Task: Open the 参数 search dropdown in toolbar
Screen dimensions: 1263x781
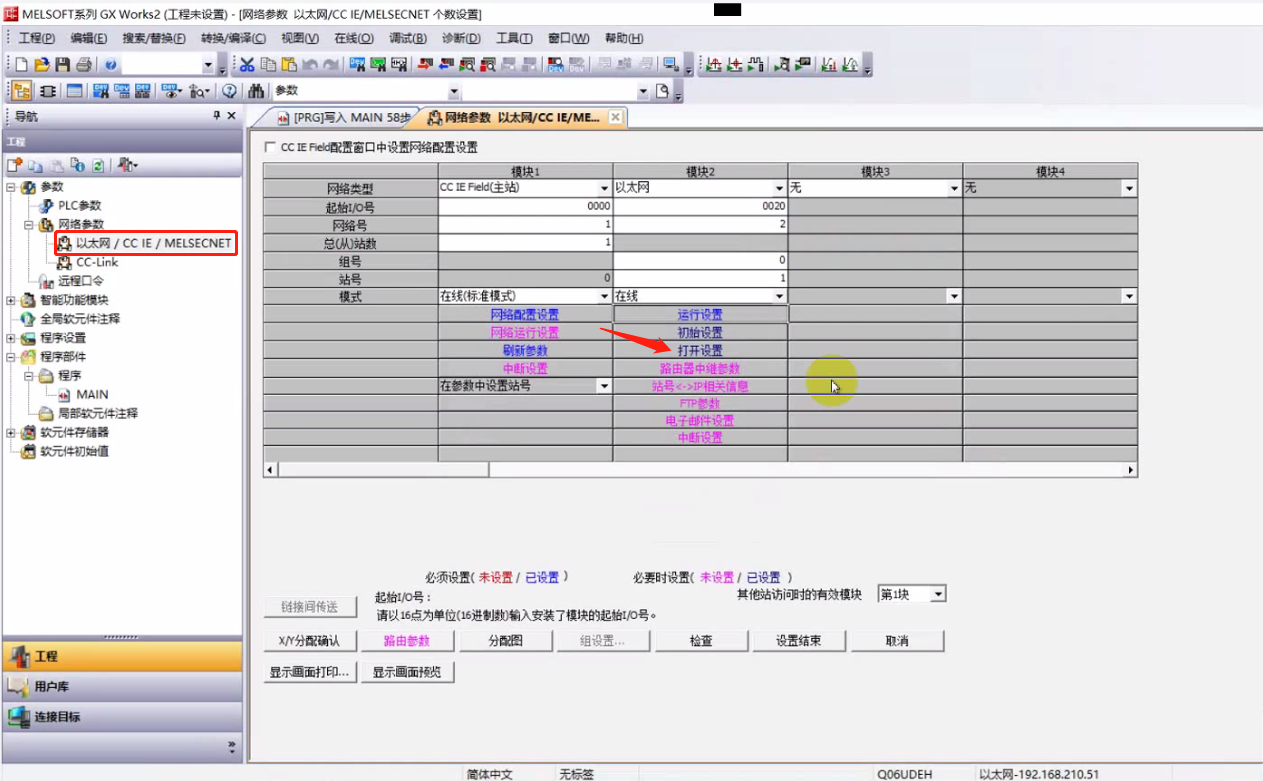Action: tap(455, 91)
